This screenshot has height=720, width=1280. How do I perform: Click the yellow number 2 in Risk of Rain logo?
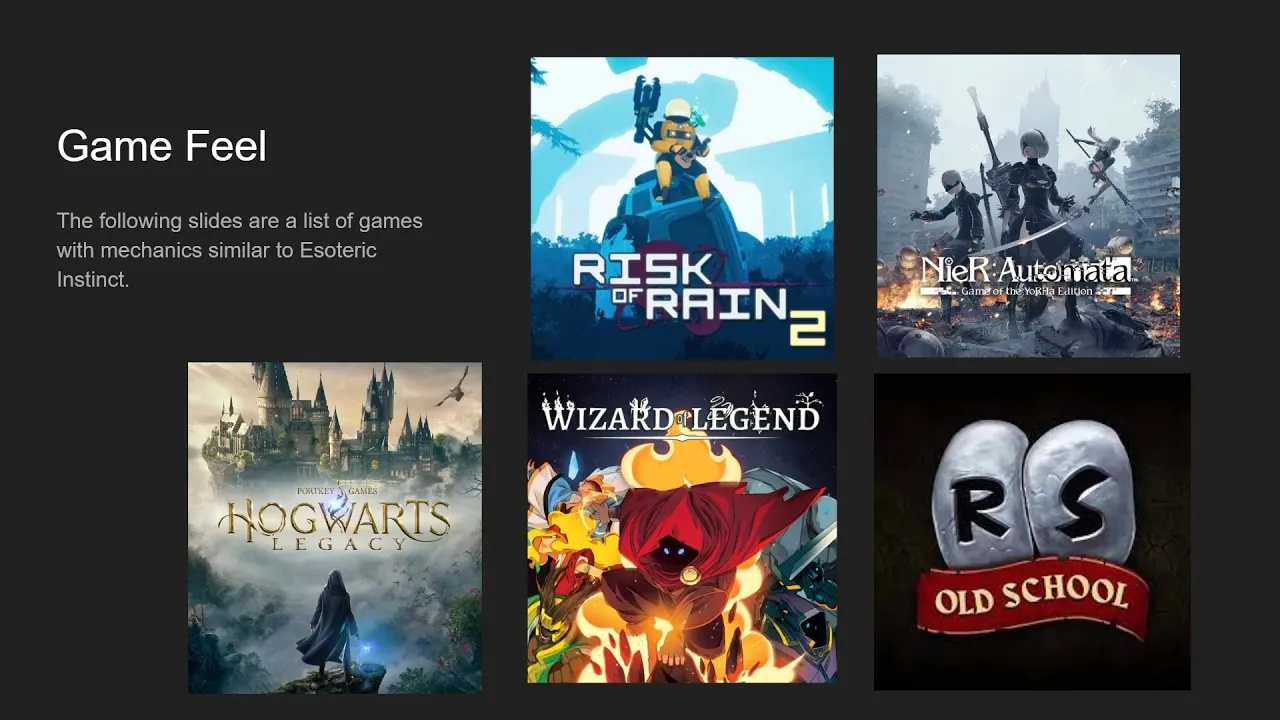click(808, 326)
